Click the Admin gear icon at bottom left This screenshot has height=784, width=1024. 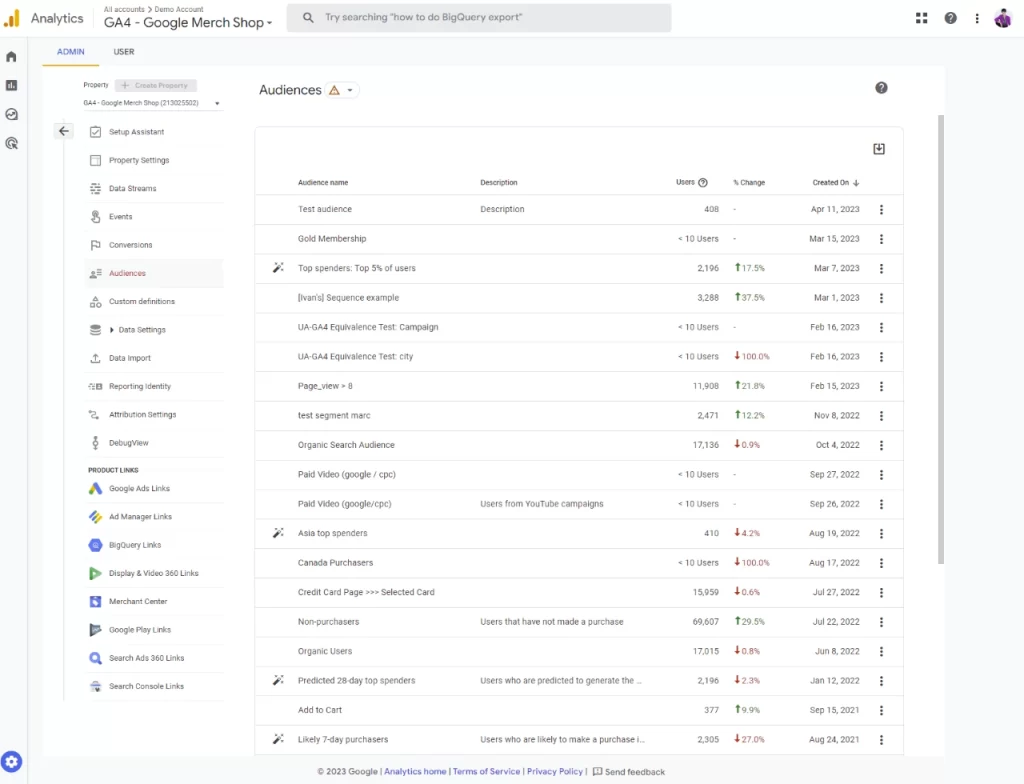(12, 762)
